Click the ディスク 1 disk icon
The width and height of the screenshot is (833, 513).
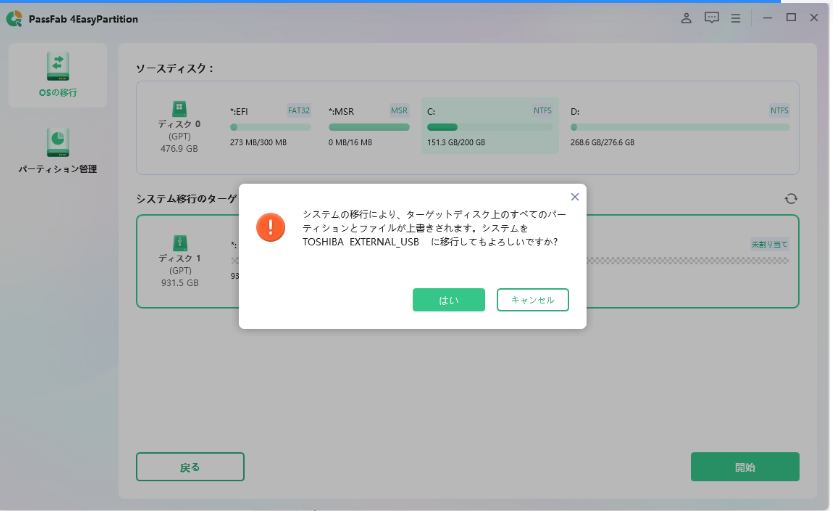coord(180,243)
